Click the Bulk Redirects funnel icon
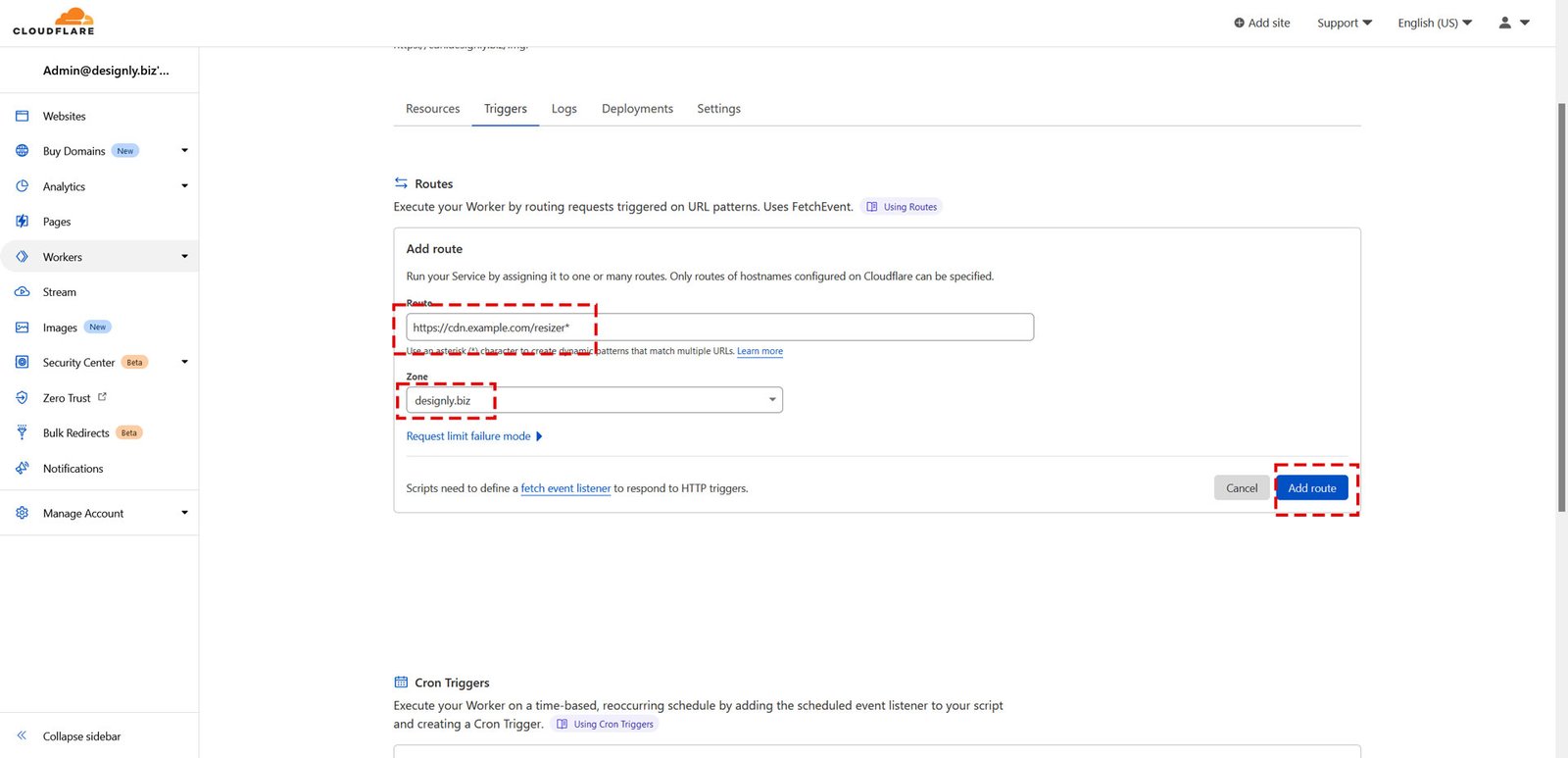Image resolution: width=1568 pixels, height=758 pixels. (x=22, y=432)
